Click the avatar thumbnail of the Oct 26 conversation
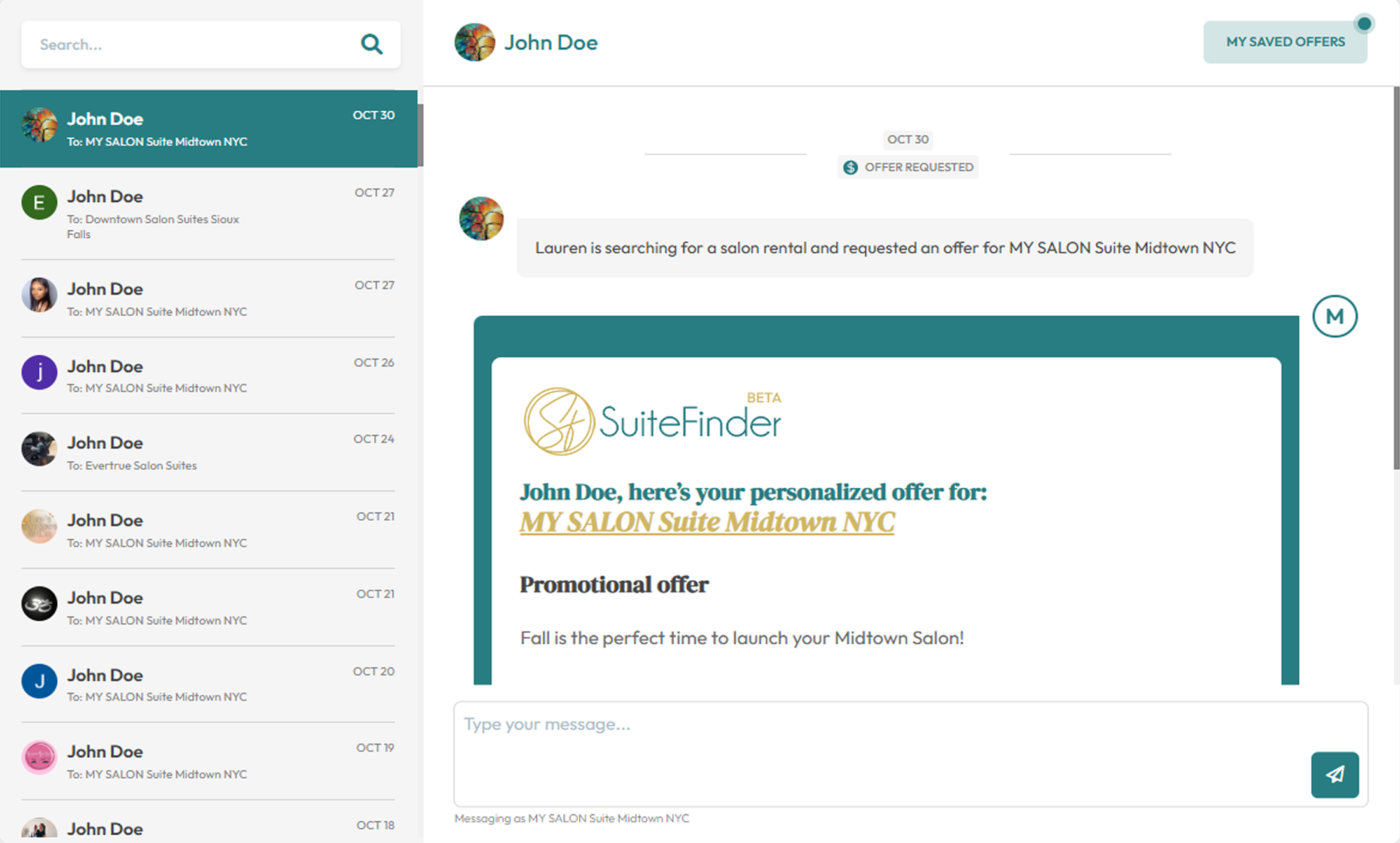The height and width of the screenshot is (843, 1400). tap(39, 372)
